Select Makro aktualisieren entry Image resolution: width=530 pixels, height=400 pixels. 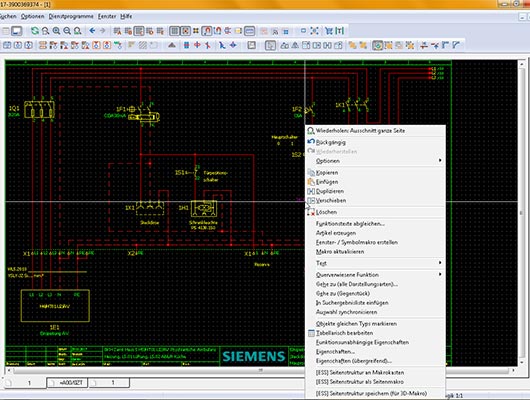(x=375, y=252)
